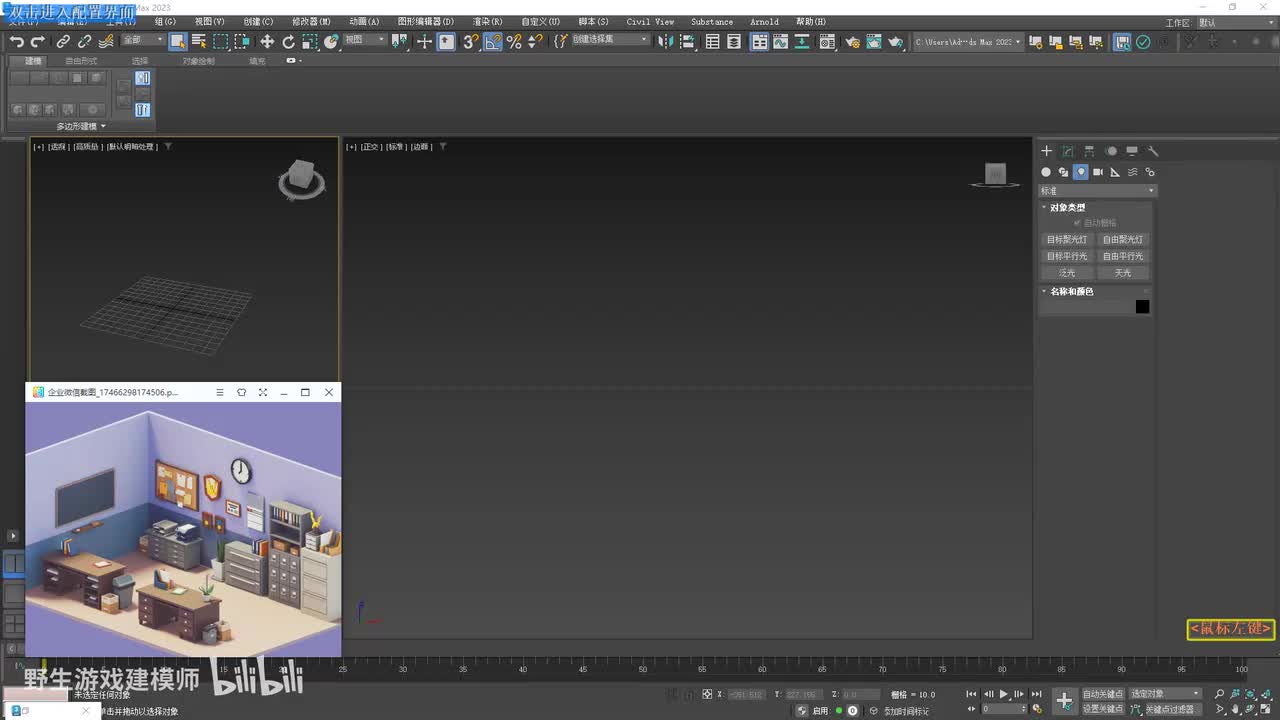1280x720 pixels.
Task: Click the Select and Manipulate icon
Action: pyautogui.click(x=424, y=41)
